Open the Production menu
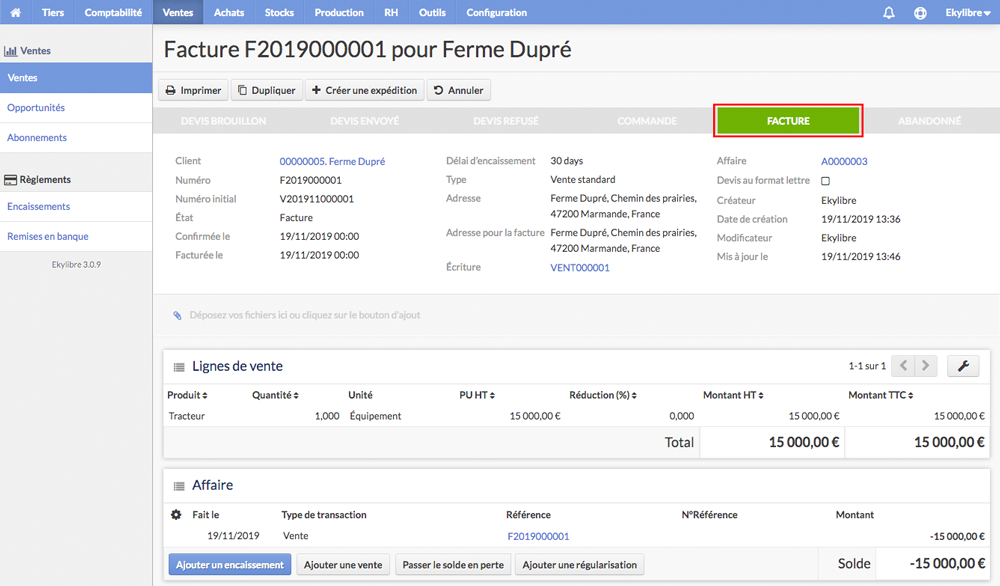This screenshot has width=1000, height=586. (x=339, y=12)
